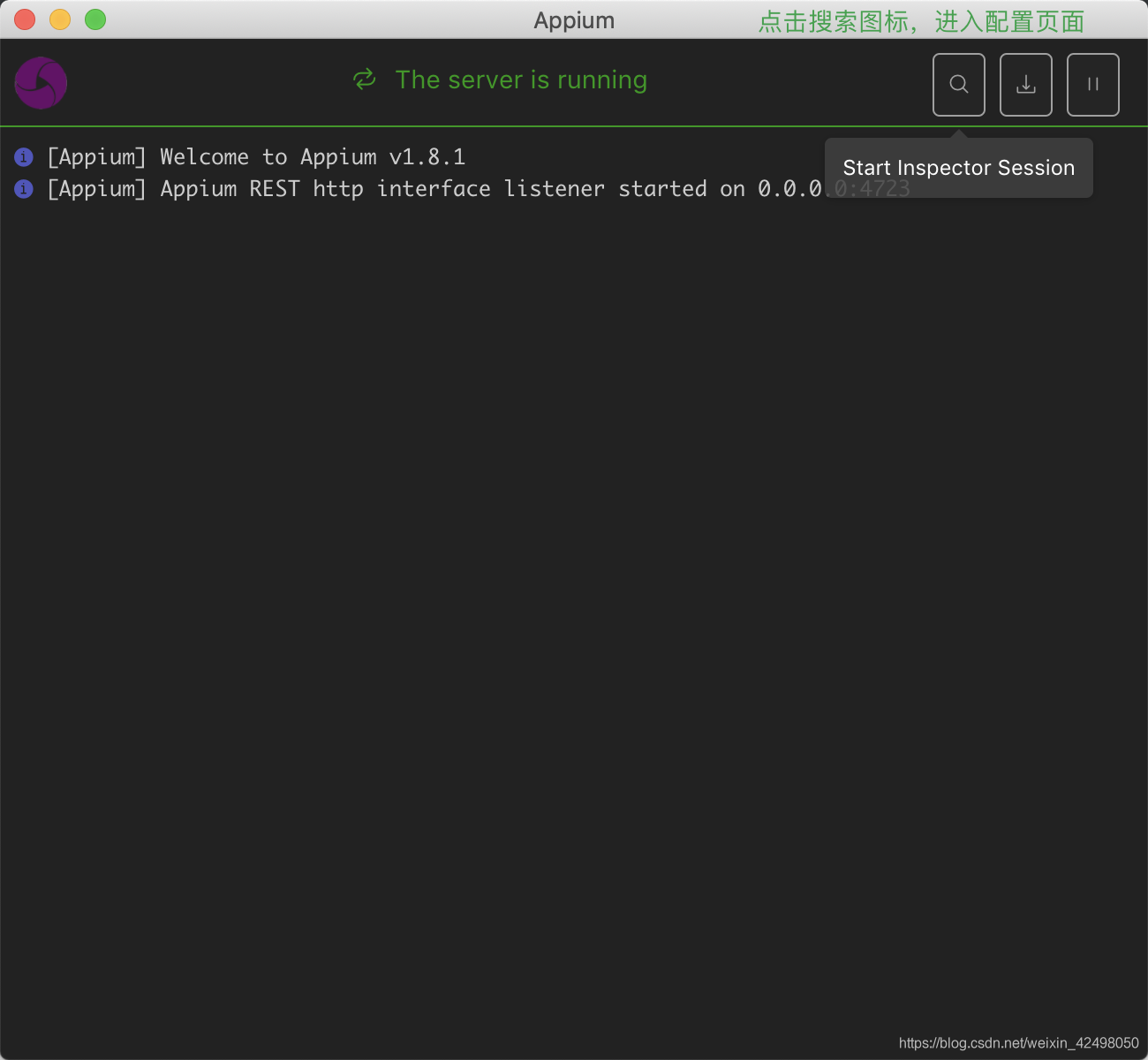The height and width of the screenshot is (1060, 1148).
Task: Download raw logs with the download icon
Action: 1026,85
